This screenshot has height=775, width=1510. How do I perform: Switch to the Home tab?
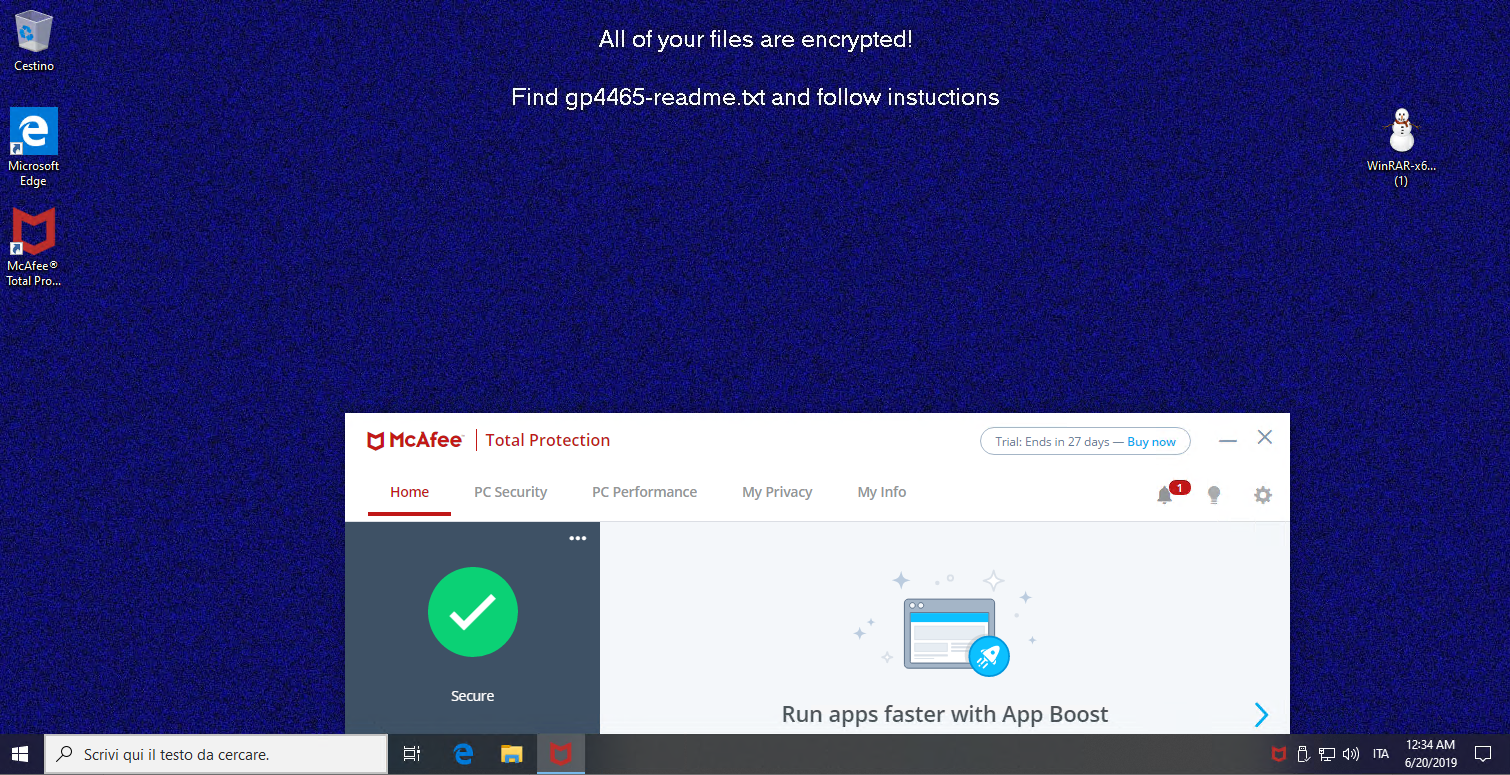(x=409, y=492)
